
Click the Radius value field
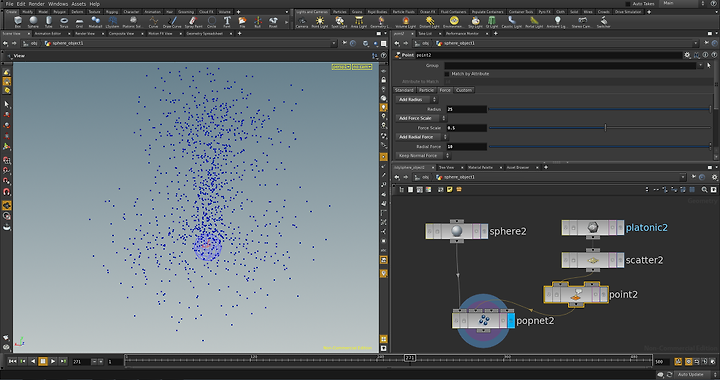466,109
